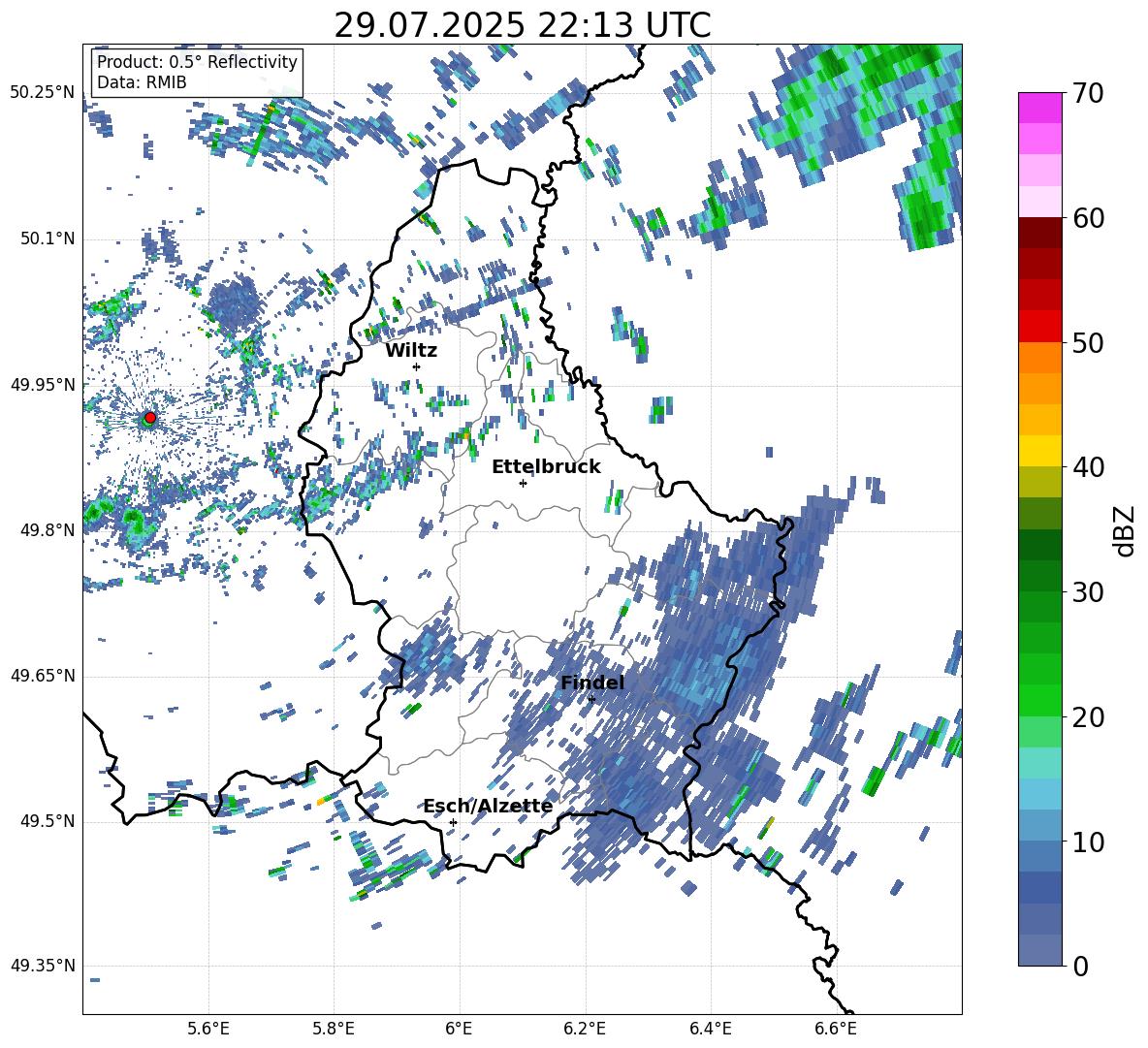The width and height of the screenshot is (1148, 1048).
Task: Click the yellow colorbar swatch above 40
Action: (x=1039, y=451)
